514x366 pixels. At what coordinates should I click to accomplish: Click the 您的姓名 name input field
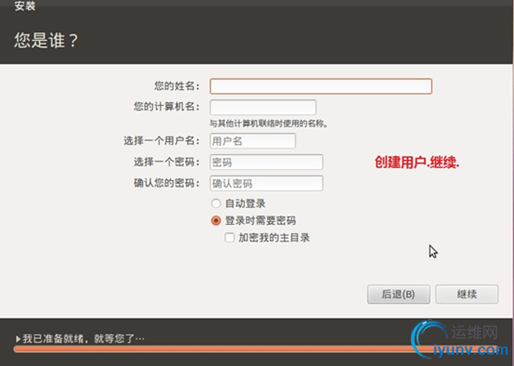tap(321, 86)
